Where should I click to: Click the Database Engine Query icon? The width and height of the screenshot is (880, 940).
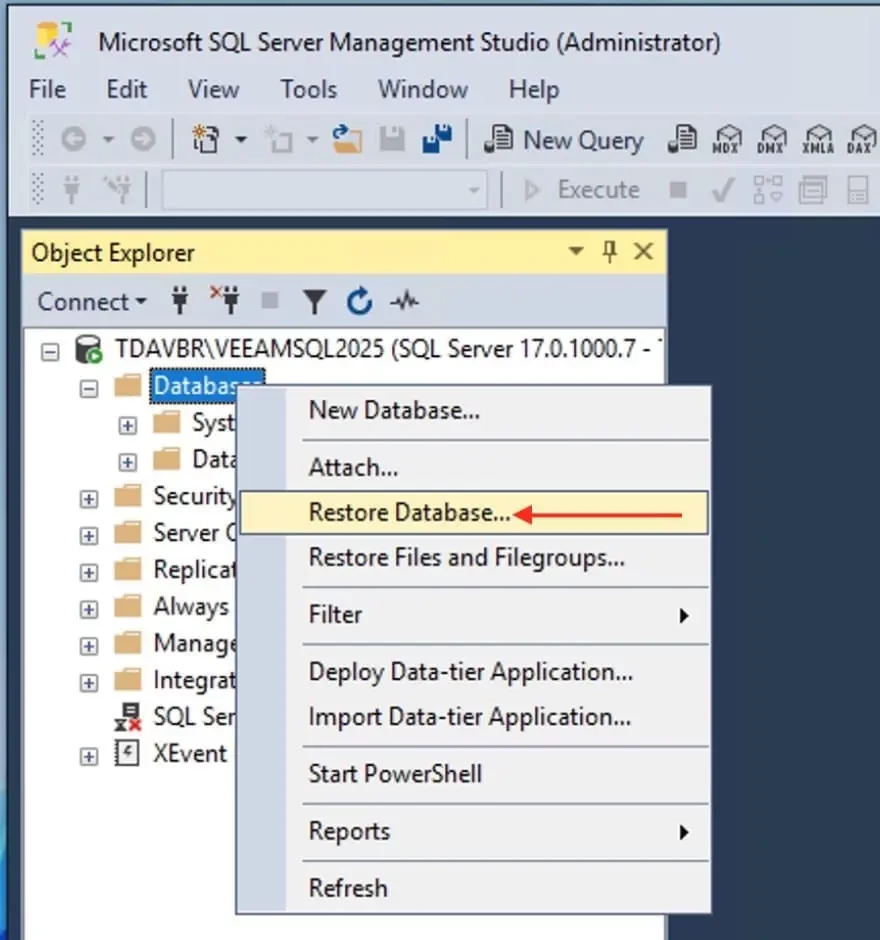(x=682, y=139)
